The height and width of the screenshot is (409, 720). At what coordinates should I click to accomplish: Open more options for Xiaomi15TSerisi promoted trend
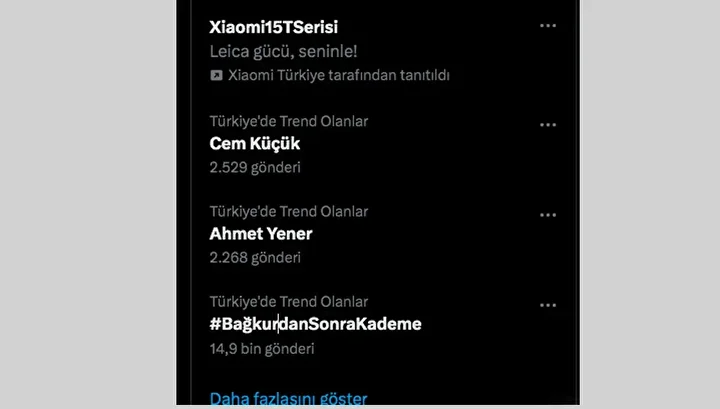point(548,26)
